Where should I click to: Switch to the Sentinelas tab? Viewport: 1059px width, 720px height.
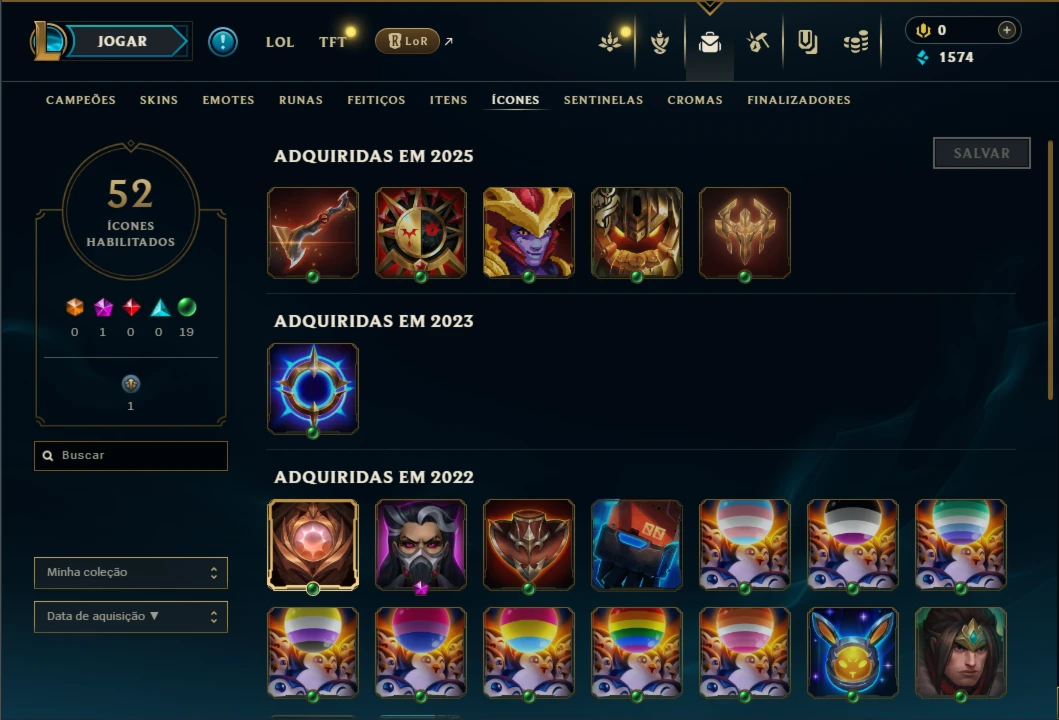tap(603, 100)
